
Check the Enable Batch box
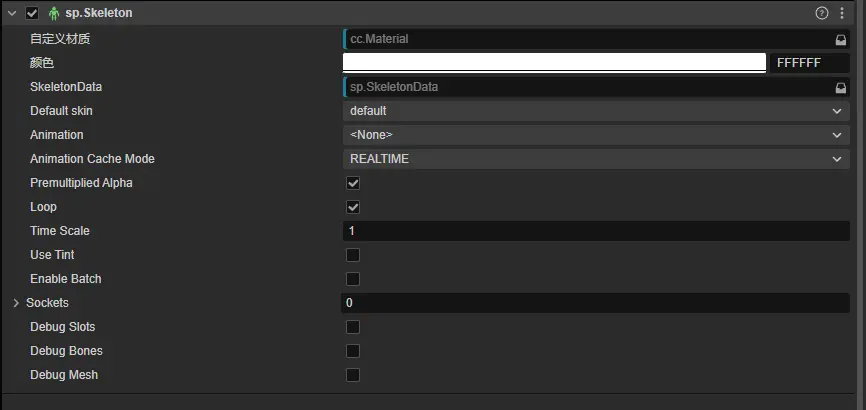point(353,279)
